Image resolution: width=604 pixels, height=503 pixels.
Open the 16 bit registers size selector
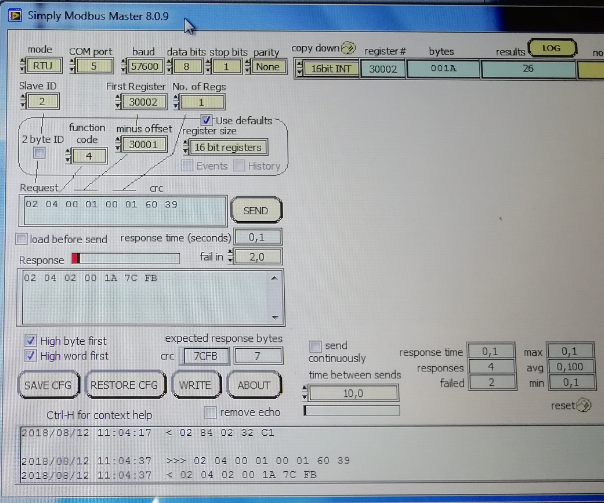[x=226, y=147]
